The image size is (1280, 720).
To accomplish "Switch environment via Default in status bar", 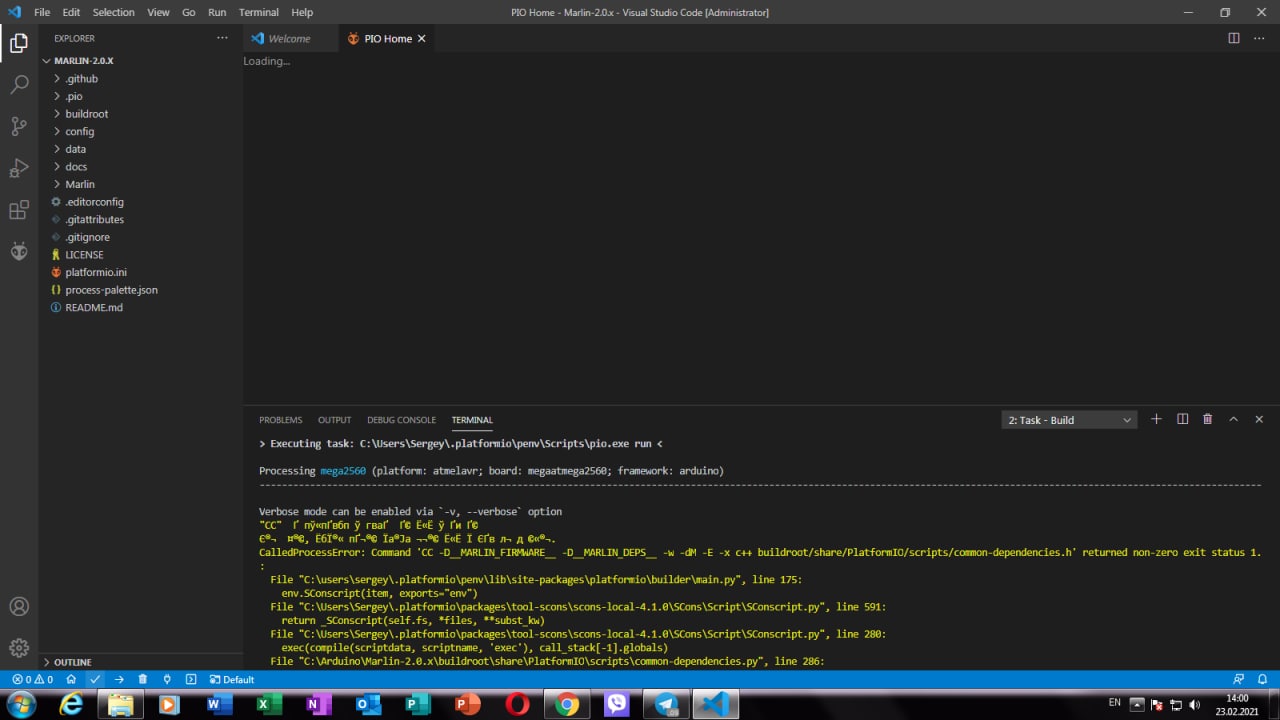I will click(232, 679).
